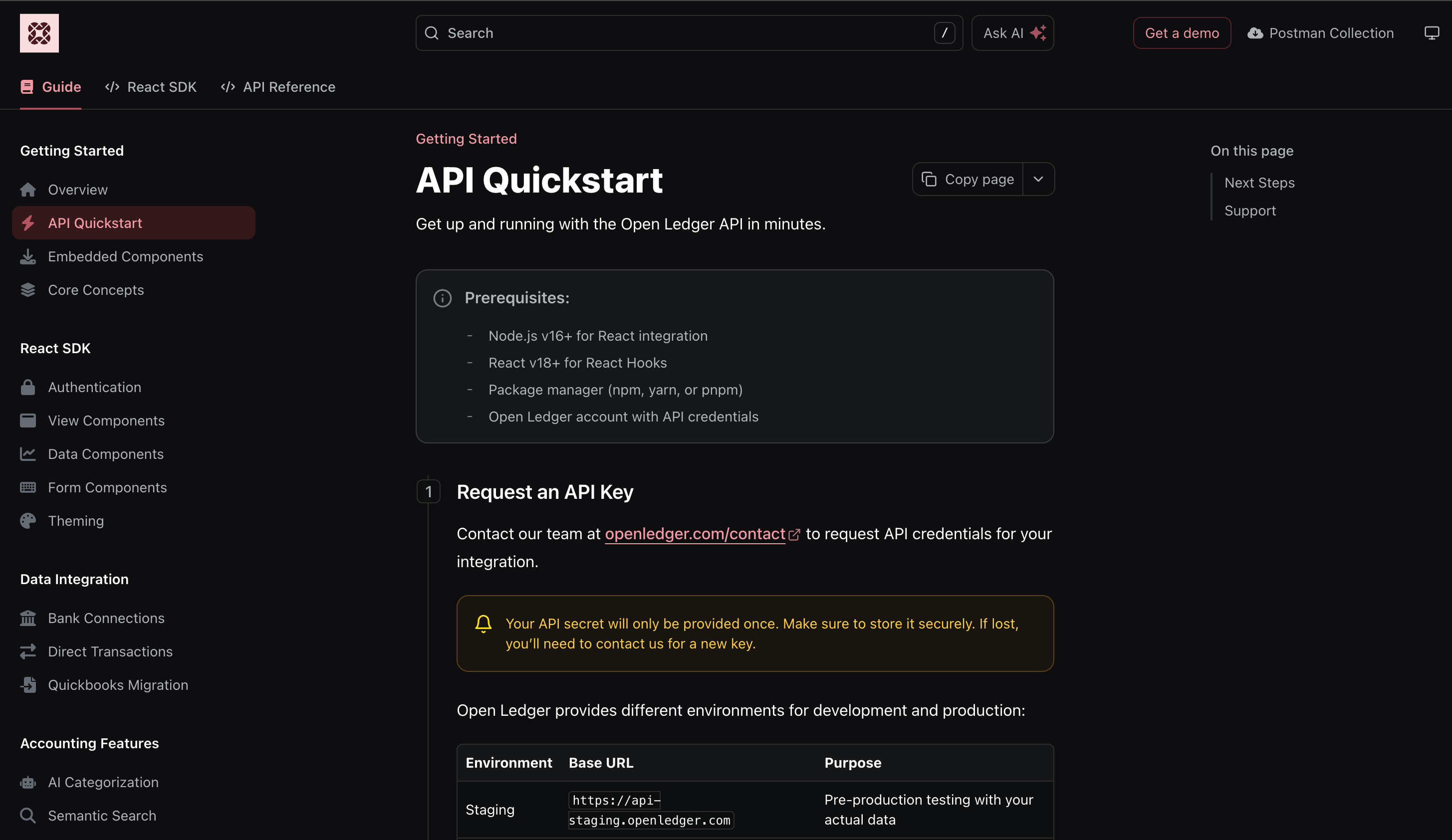1452x840 pixels.
Task: Click the Staging environment cell
Action: [x=490, y=810]
